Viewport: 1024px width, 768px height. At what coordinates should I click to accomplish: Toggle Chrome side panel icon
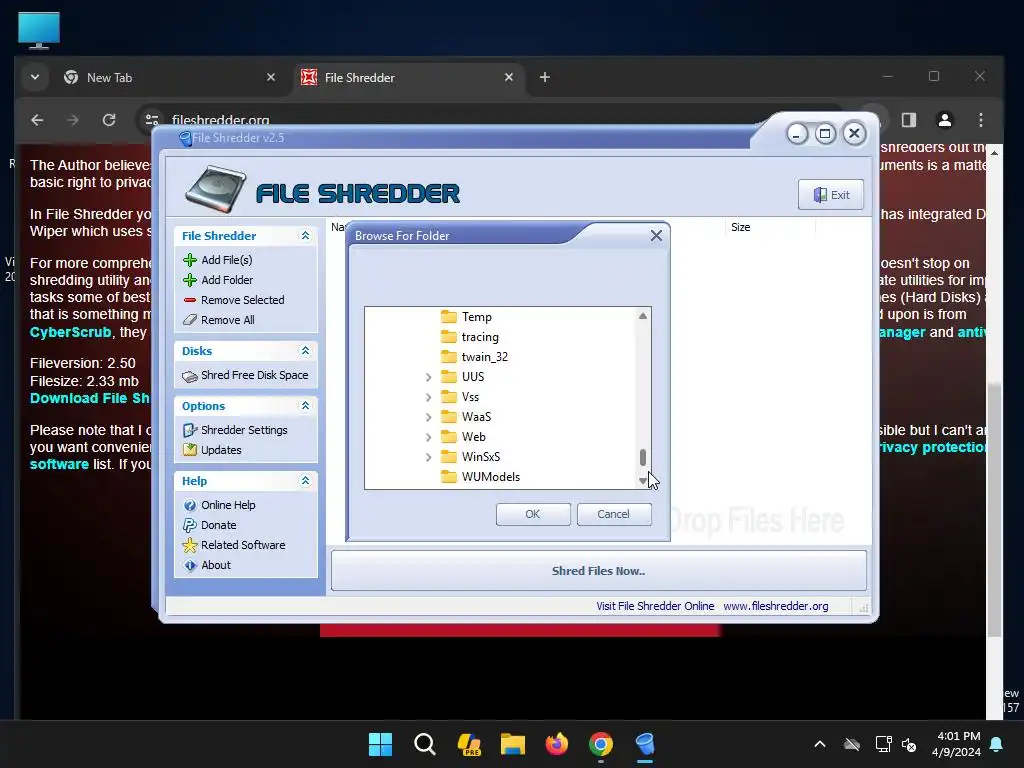pos(909,120)
